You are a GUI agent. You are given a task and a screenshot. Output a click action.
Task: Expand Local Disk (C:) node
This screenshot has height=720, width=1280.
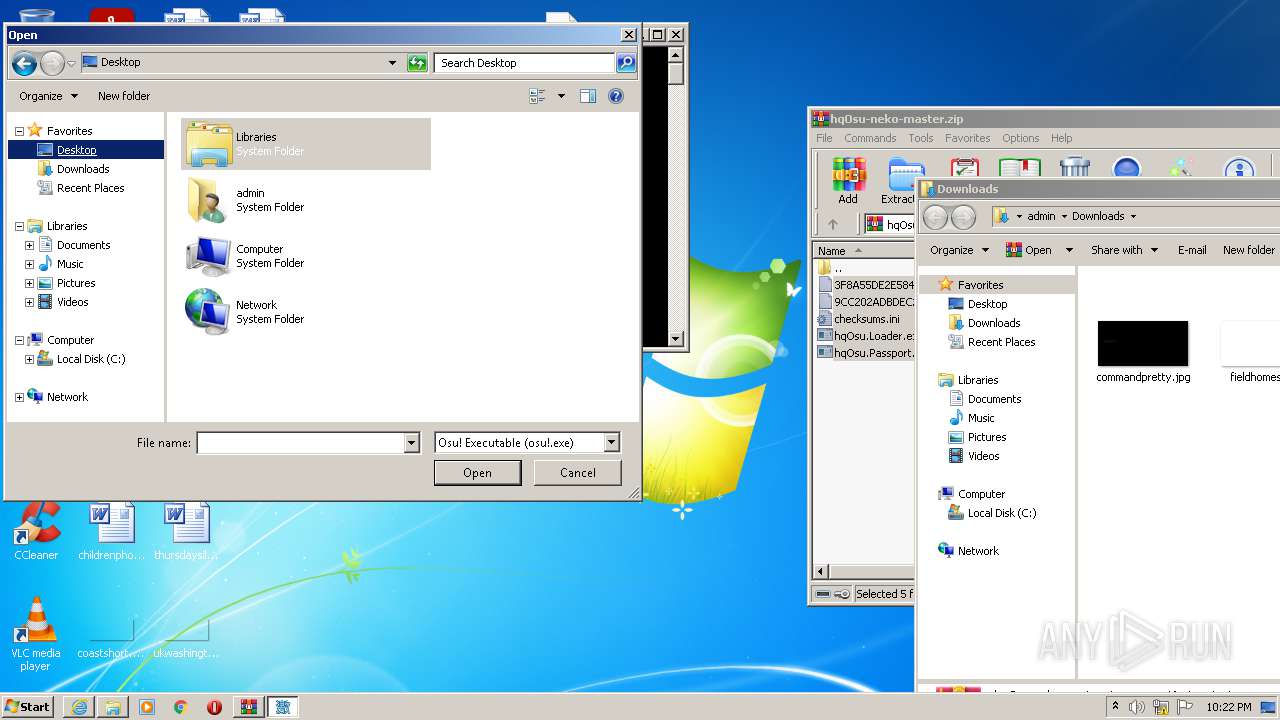pos(29,359)
